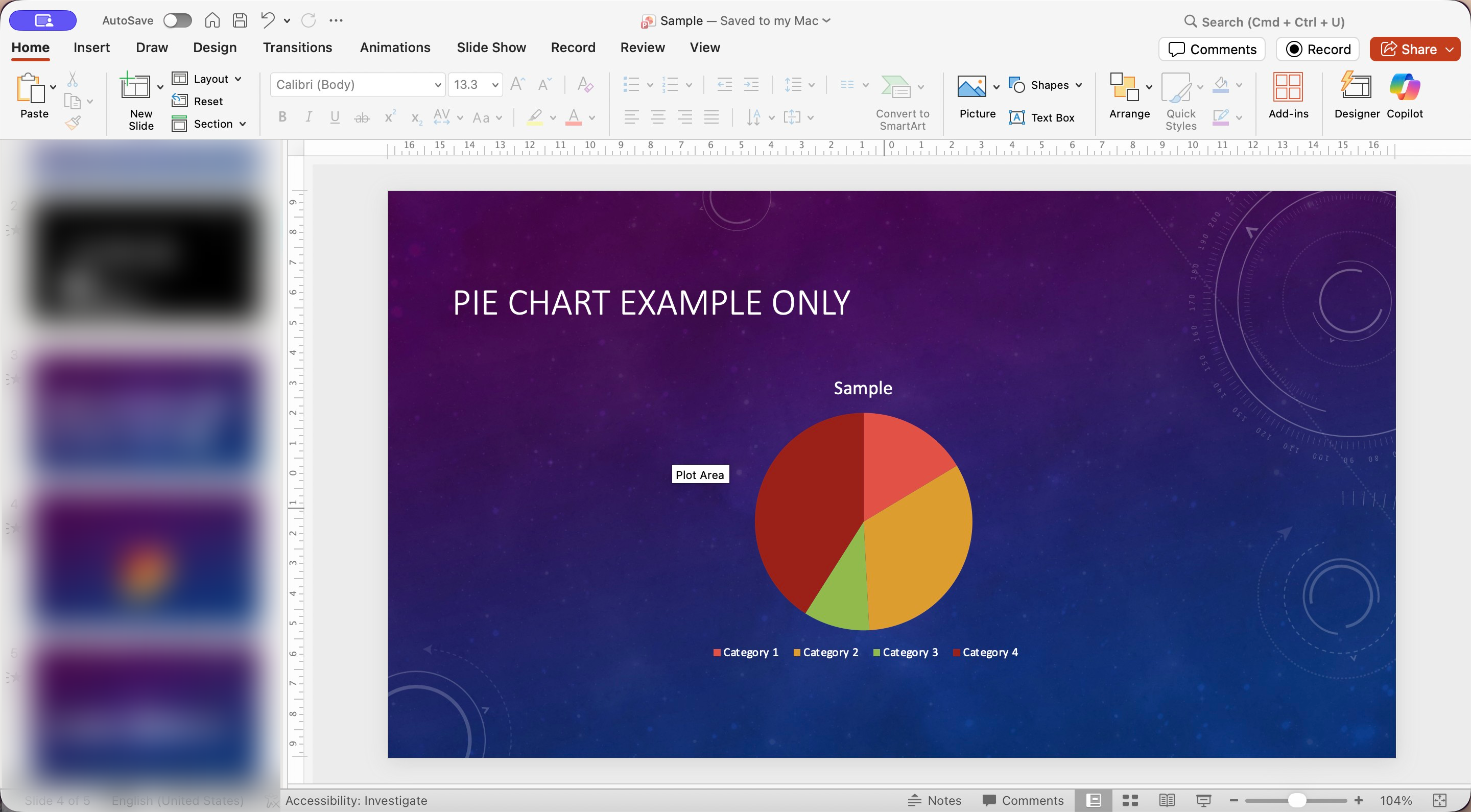Switch to the Animations tab
Screen dimensions: 1471x812
click(x=395, y=47)
